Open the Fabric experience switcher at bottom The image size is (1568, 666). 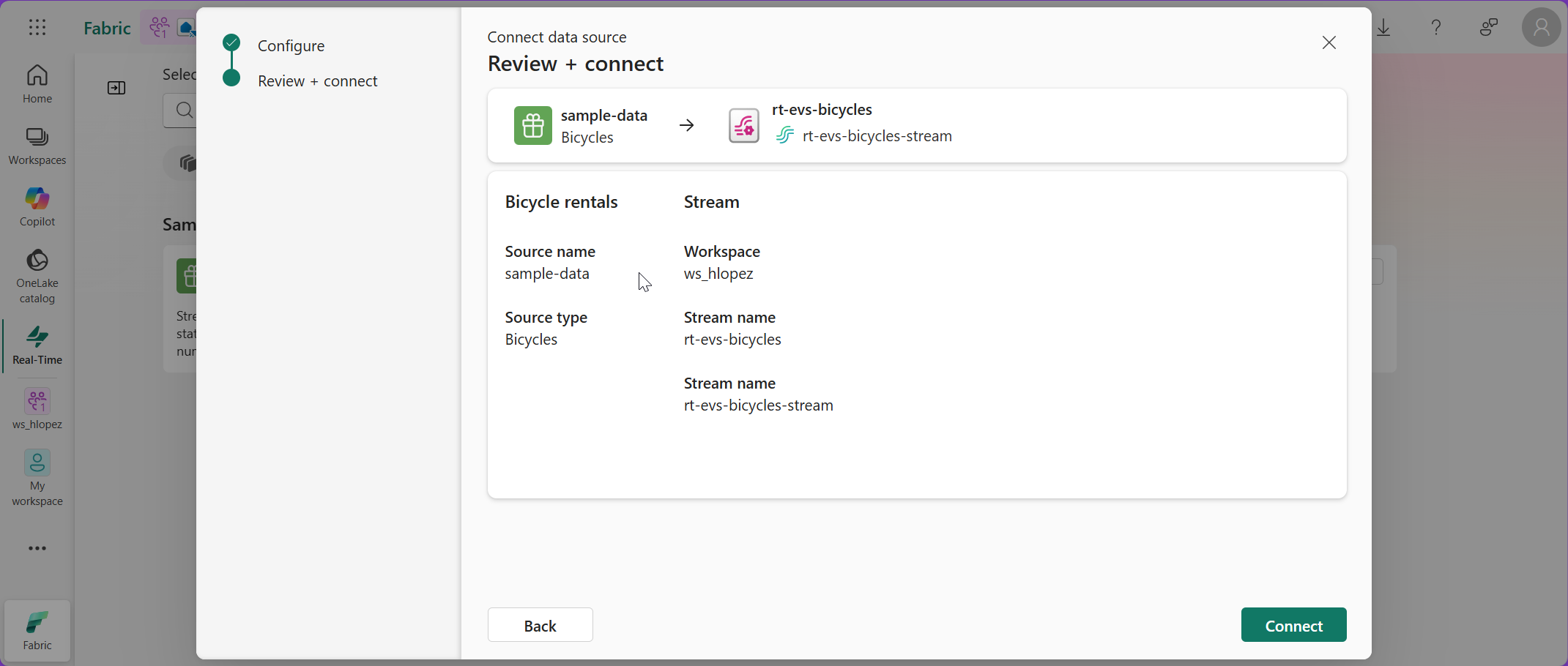pos(37,630)
